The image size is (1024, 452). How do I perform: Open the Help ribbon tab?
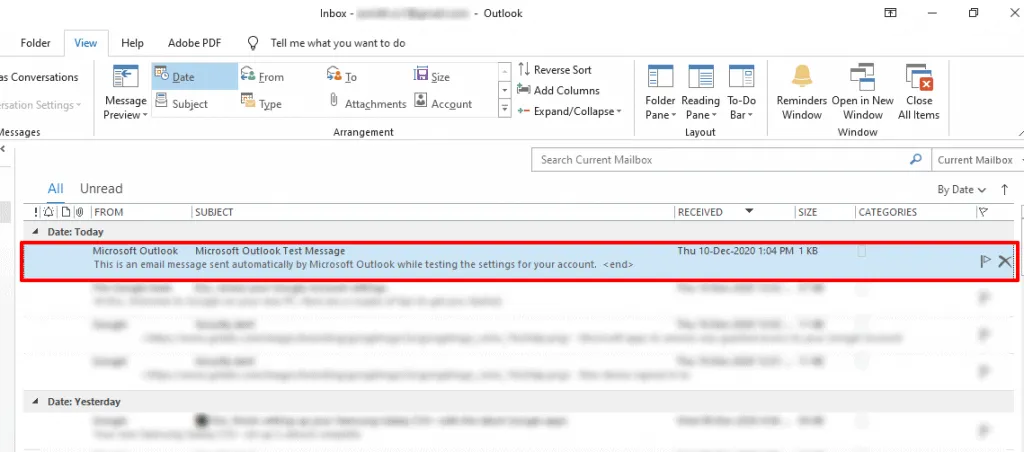132,43
